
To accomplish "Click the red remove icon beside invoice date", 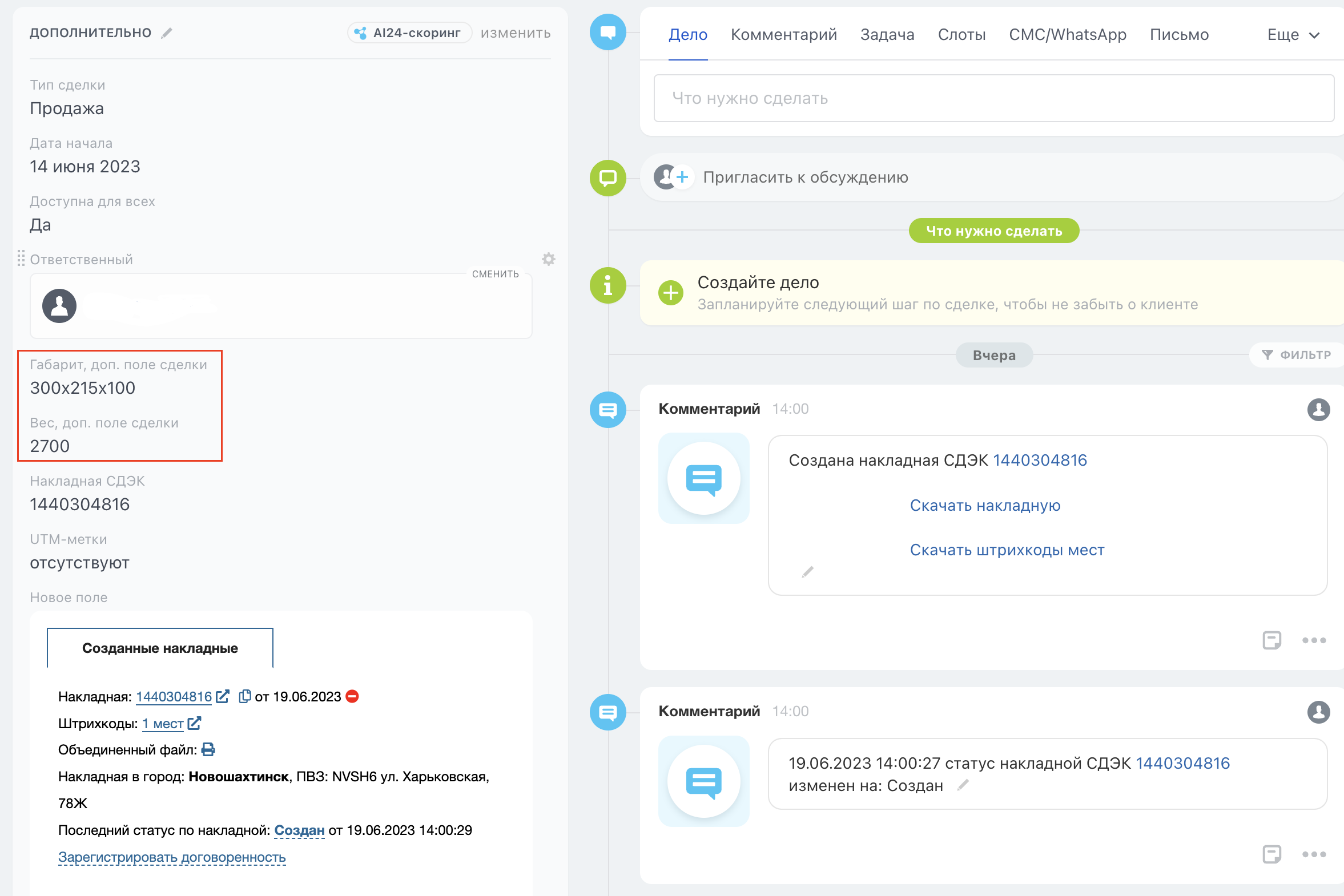I will [x=353, y=696].
